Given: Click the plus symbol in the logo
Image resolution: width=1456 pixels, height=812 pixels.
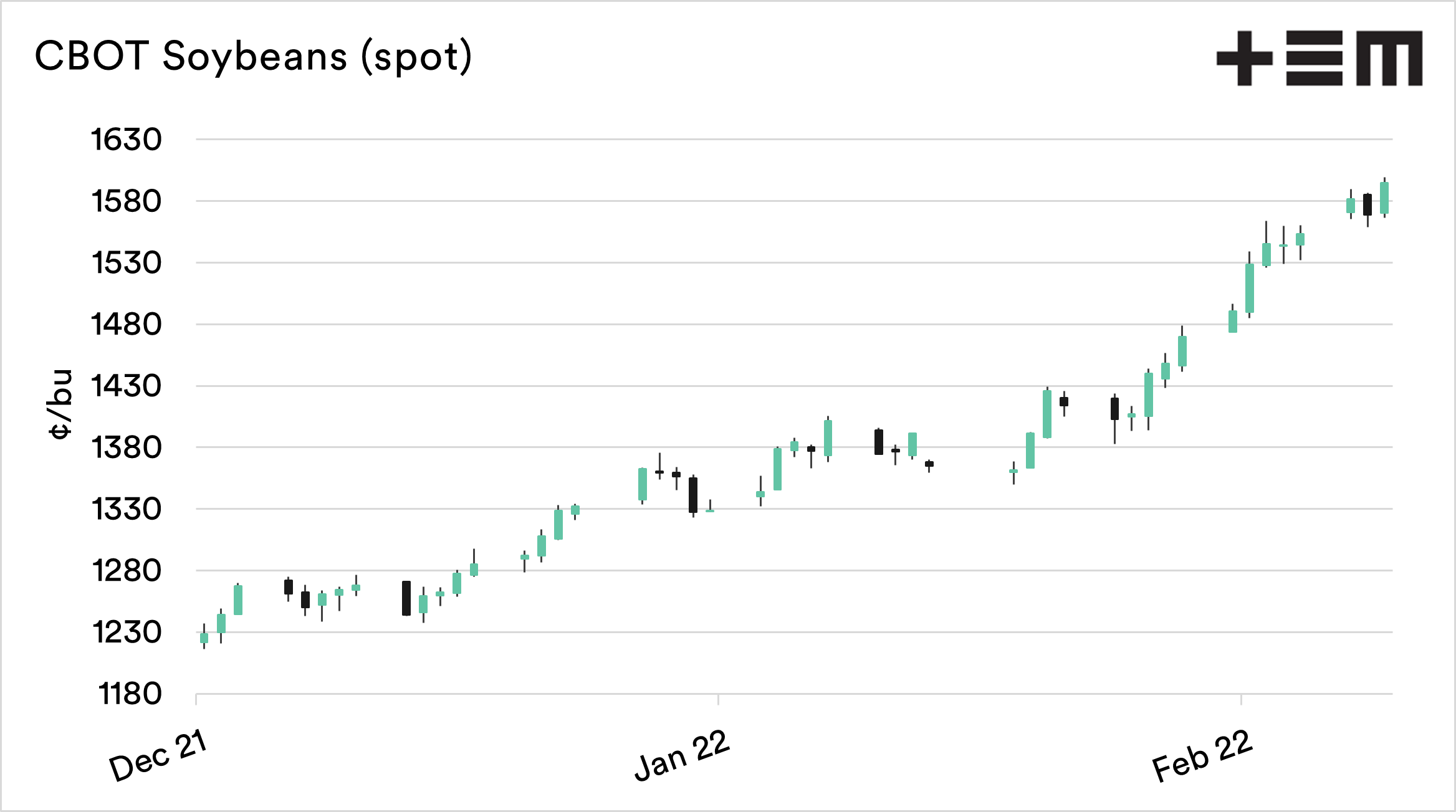Looking at the screenshot, I should coord(1244,58).
